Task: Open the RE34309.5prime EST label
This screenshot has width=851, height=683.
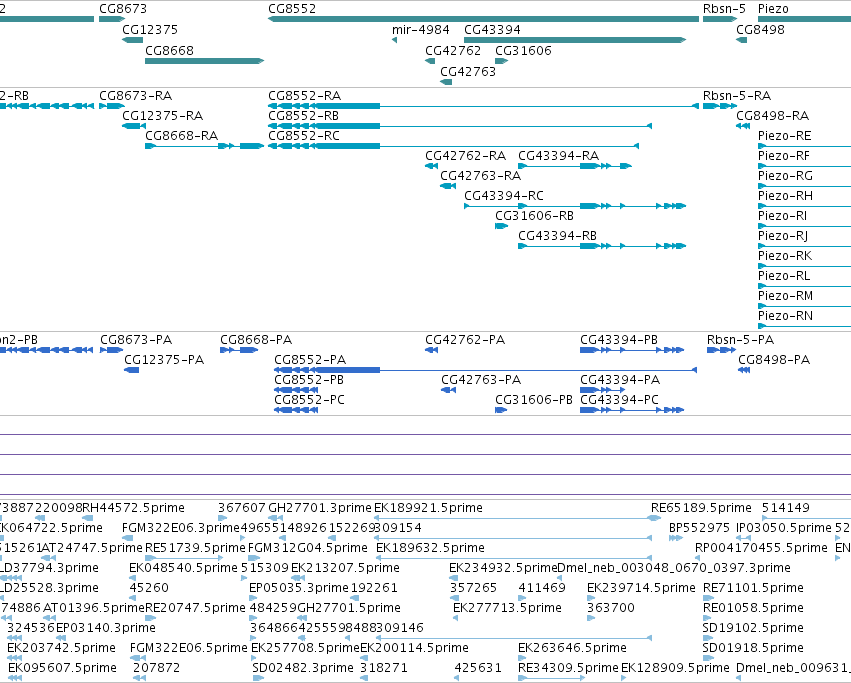Action: click(x=568, y=668)
